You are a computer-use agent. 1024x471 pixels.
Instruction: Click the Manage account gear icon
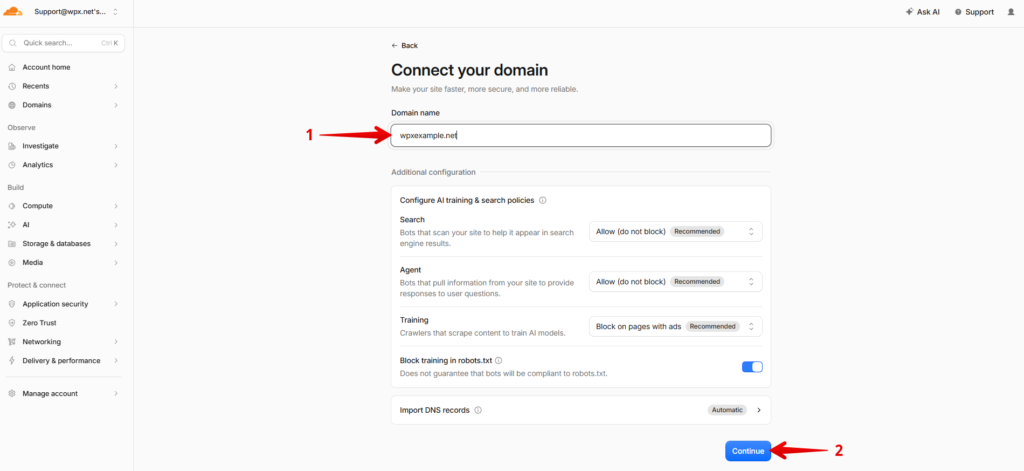pos(12,394)
